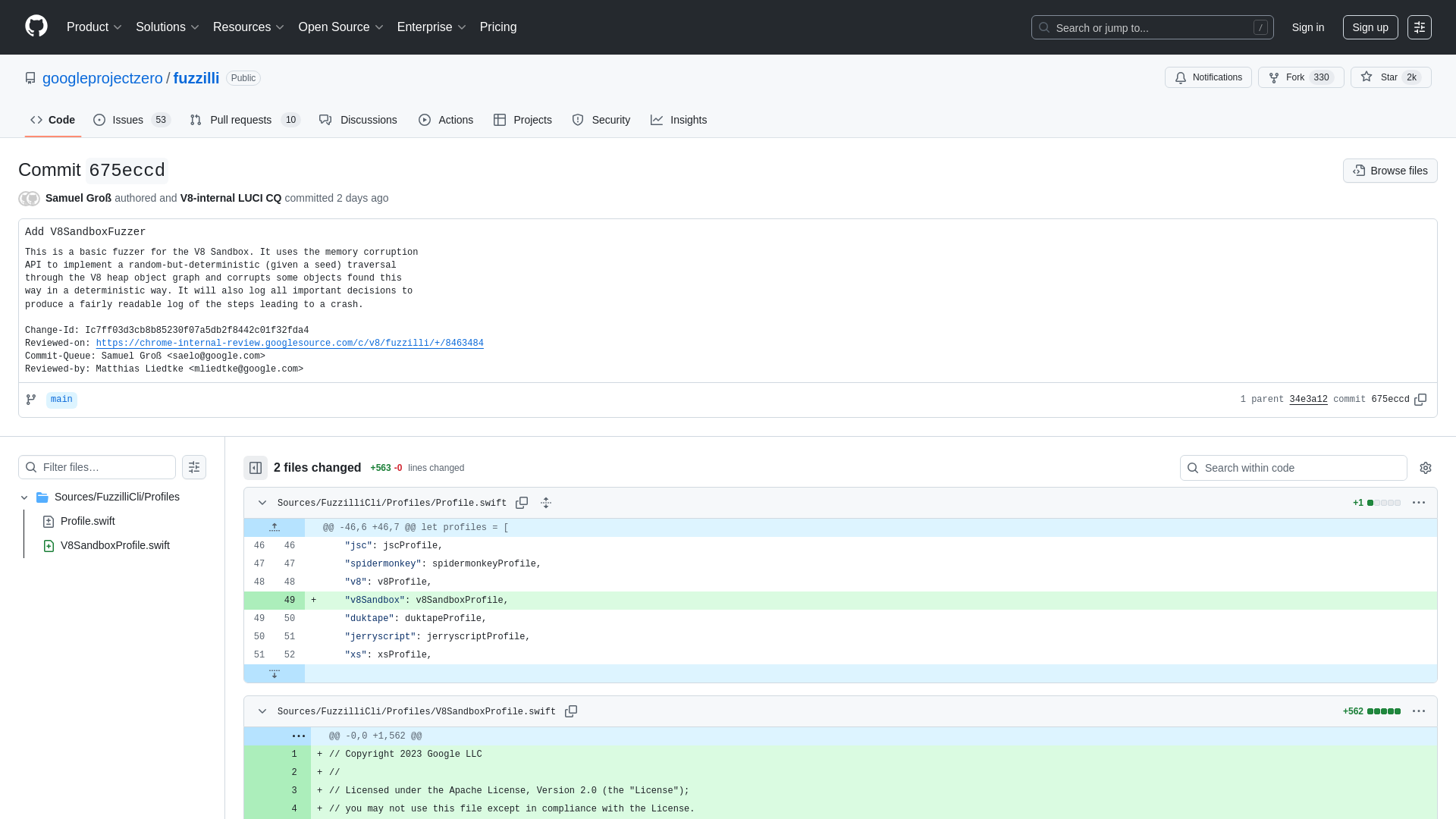Open V8-internal LUCI CQ committer link
This screenshot has height=819, width=1456.
231,198
